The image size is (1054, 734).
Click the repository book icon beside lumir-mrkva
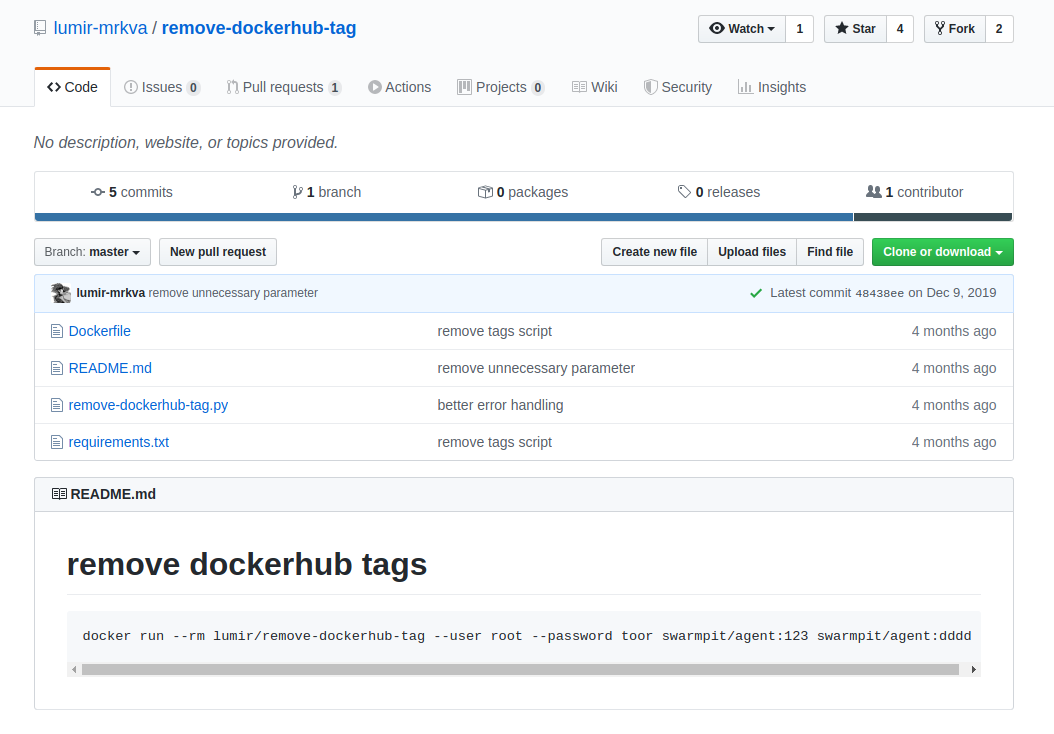[40, 28]
